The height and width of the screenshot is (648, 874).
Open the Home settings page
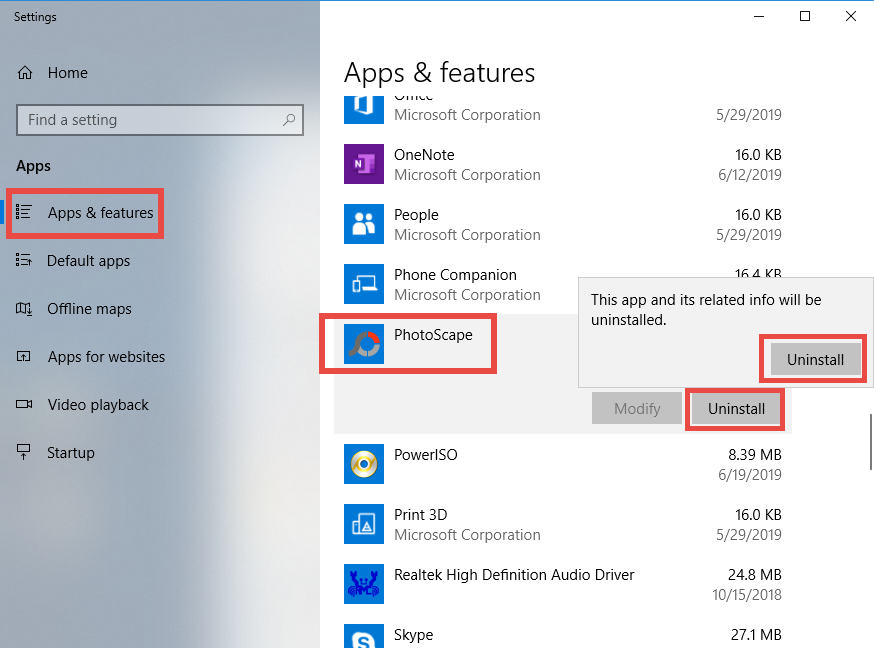click(67, 73)
